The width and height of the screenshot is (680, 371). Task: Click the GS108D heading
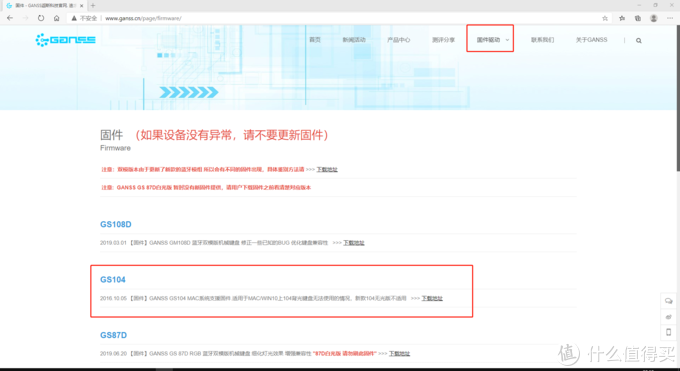pos(116,224)
